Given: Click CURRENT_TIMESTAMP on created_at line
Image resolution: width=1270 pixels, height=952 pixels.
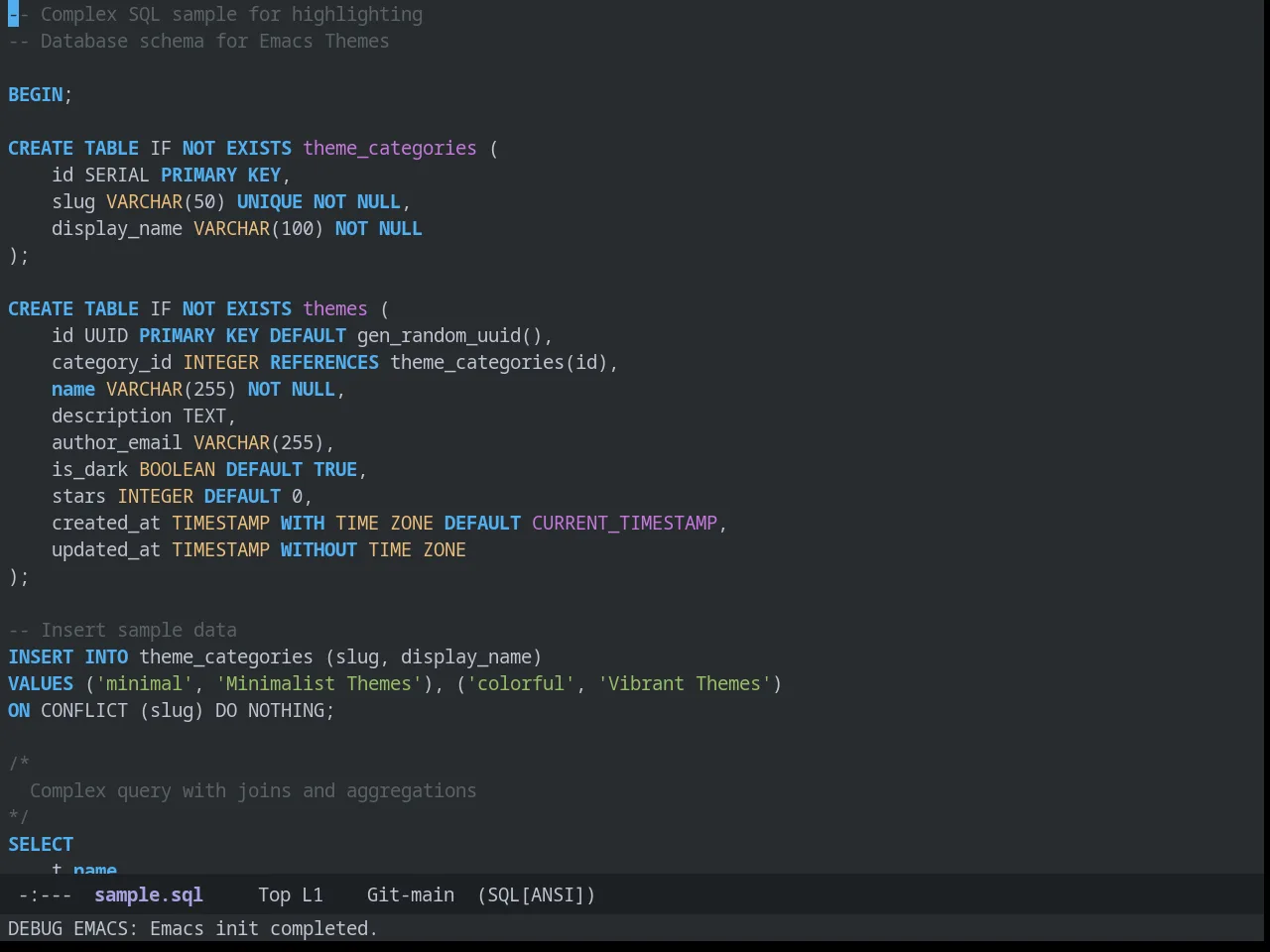Looking at the screenshot, I should [624, 523].
